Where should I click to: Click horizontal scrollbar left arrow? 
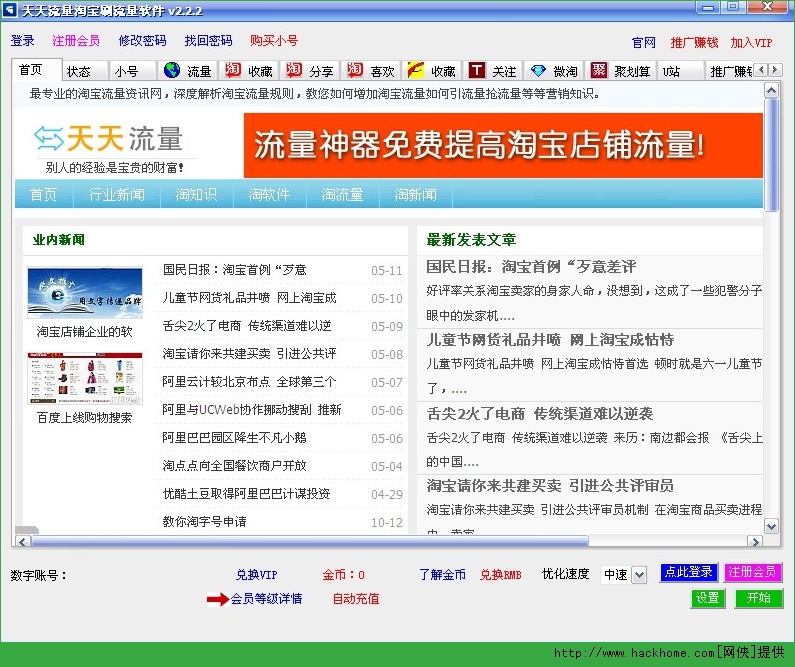[x=22, y=542]
